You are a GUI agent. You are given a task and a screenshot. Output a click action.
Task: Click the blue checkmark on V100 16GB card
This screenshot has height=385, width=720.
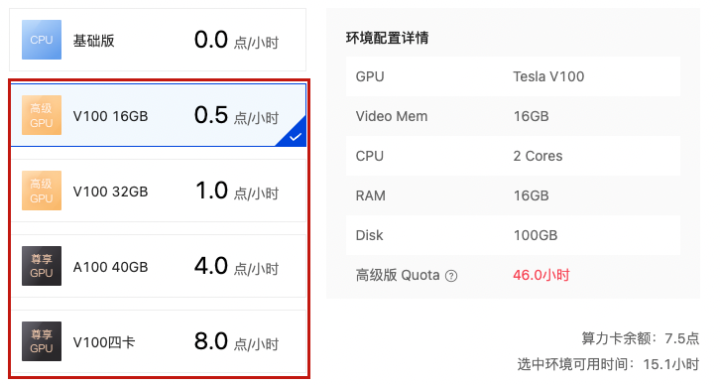295,136
